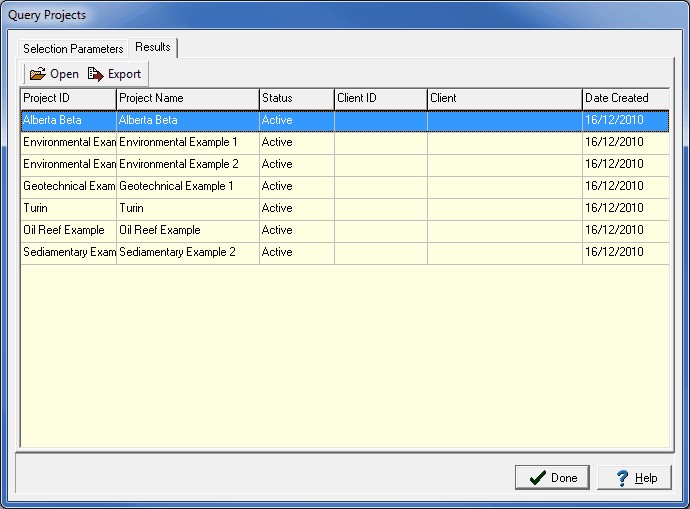Click the Open folder icon in toolbar

[38, 74]
